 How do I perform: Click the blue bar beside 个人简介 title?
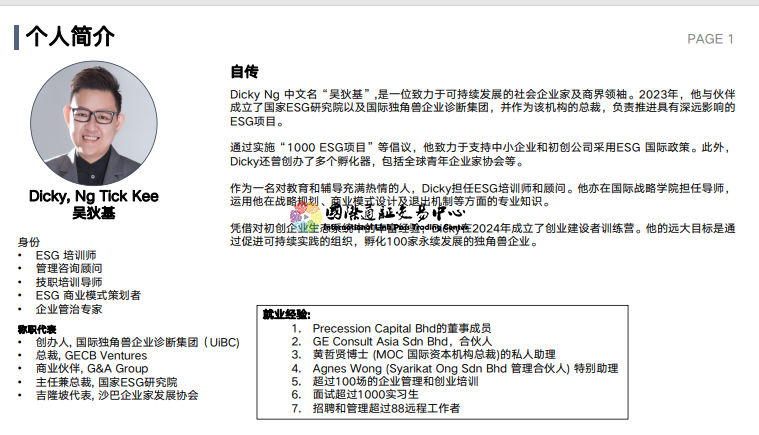coord(16,38)
